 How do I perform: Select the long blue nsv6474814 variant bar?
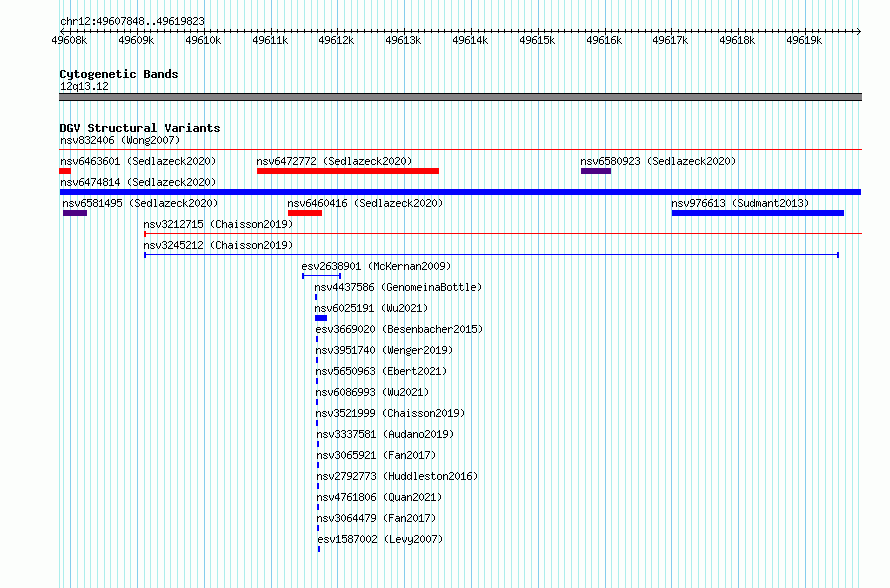tap(460, 192)
